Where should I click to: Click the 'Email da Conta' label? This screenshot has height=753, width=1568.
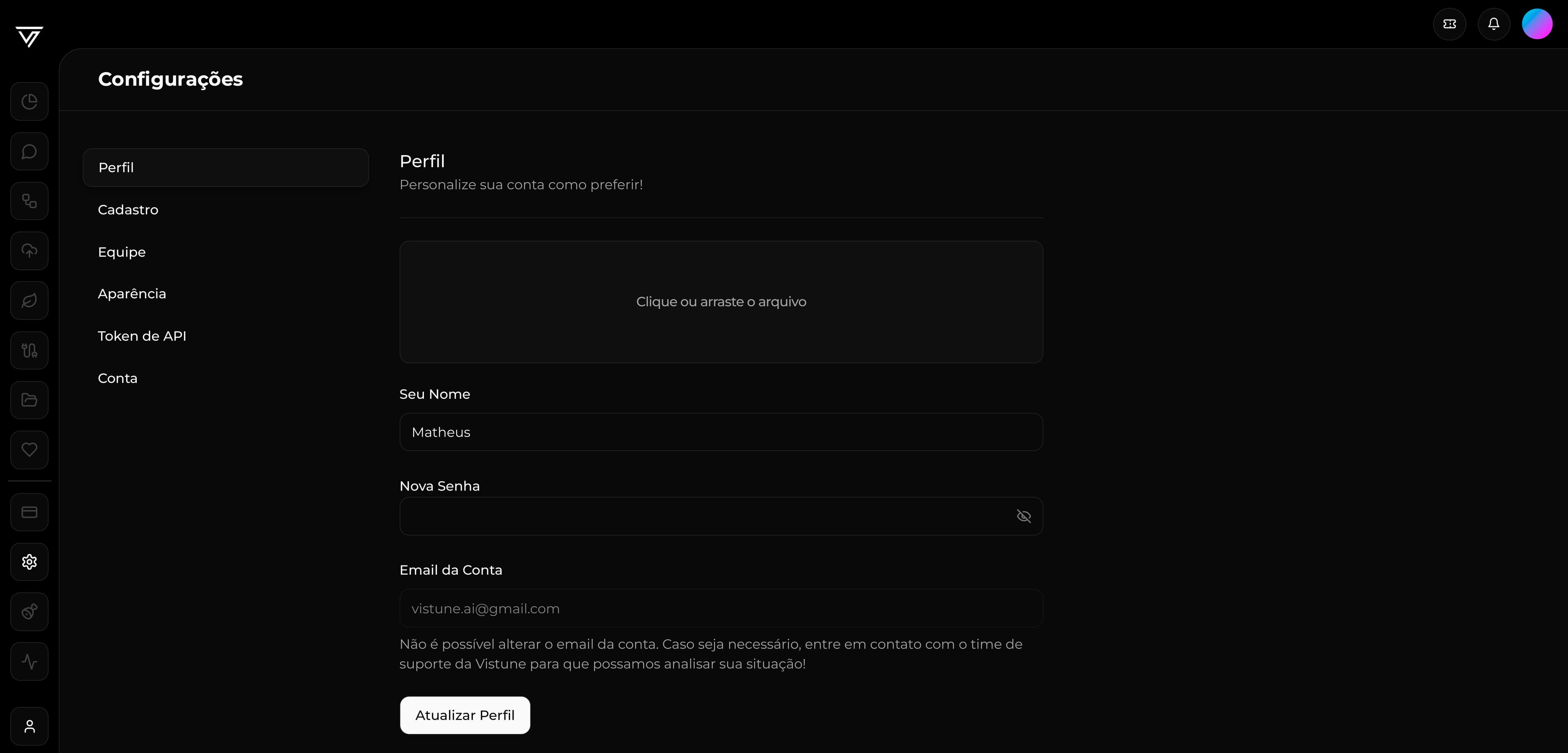450,570
